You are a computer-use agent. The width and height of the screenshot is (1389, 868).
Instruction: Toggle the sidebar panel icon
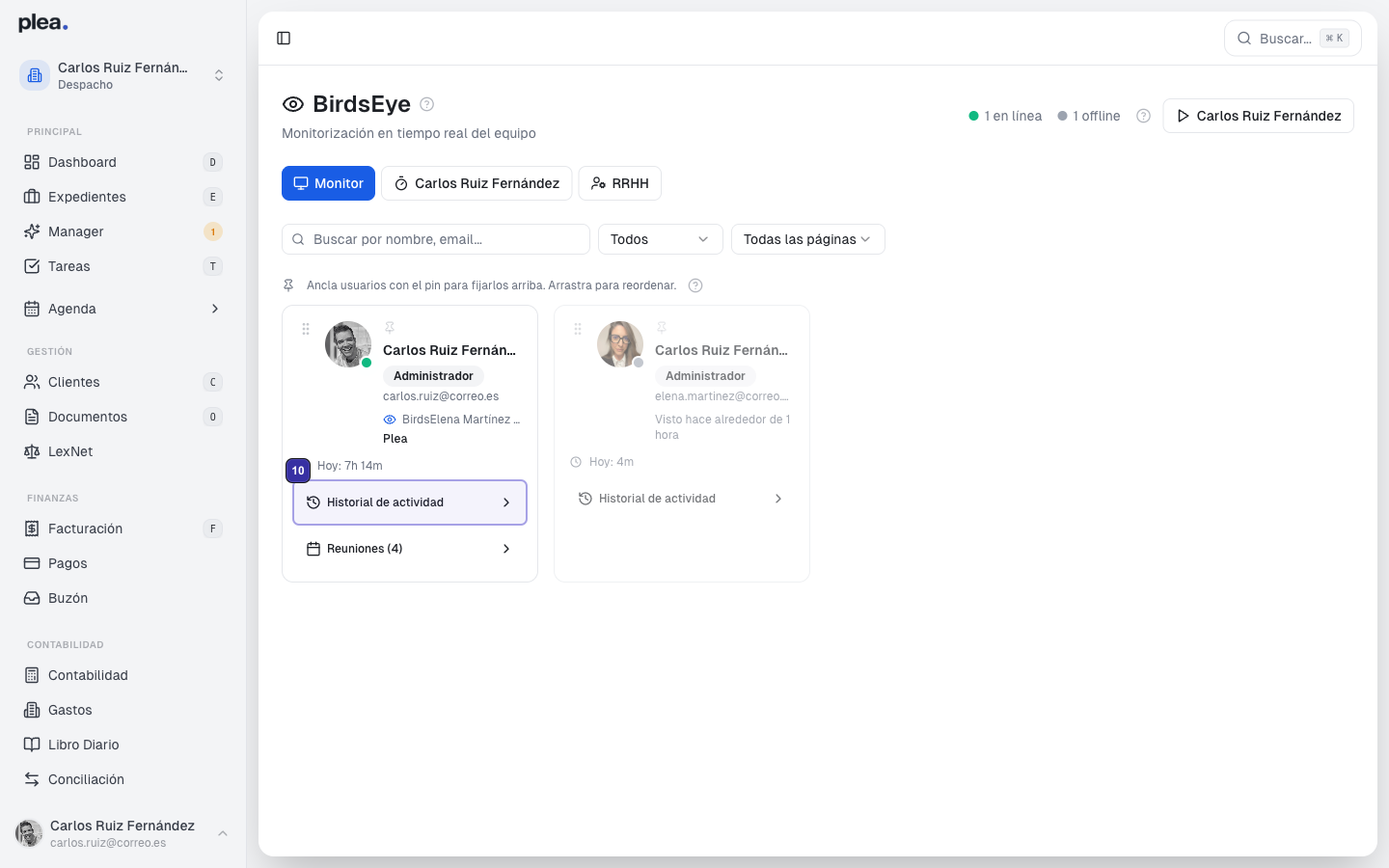click(284, 39)
